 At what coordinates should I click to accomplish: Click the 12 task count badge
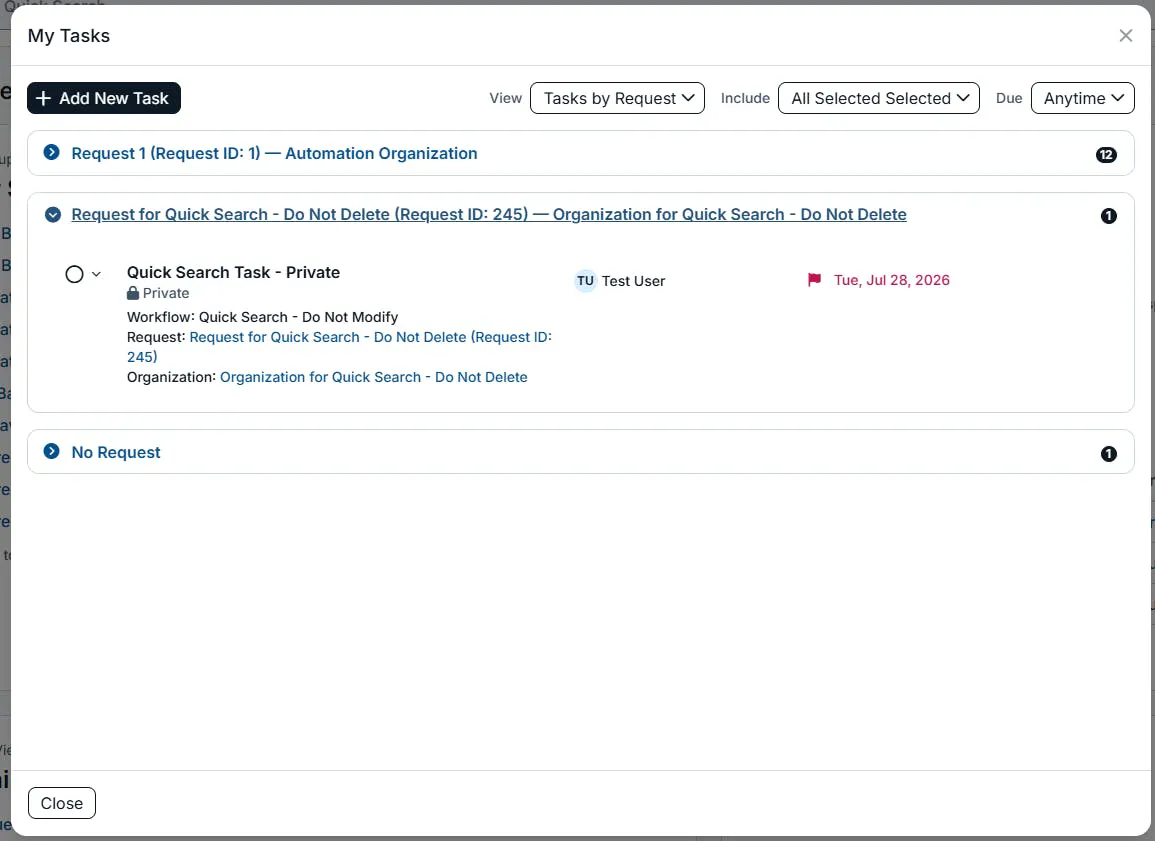pyautogui.click(x=1106, y=155)
